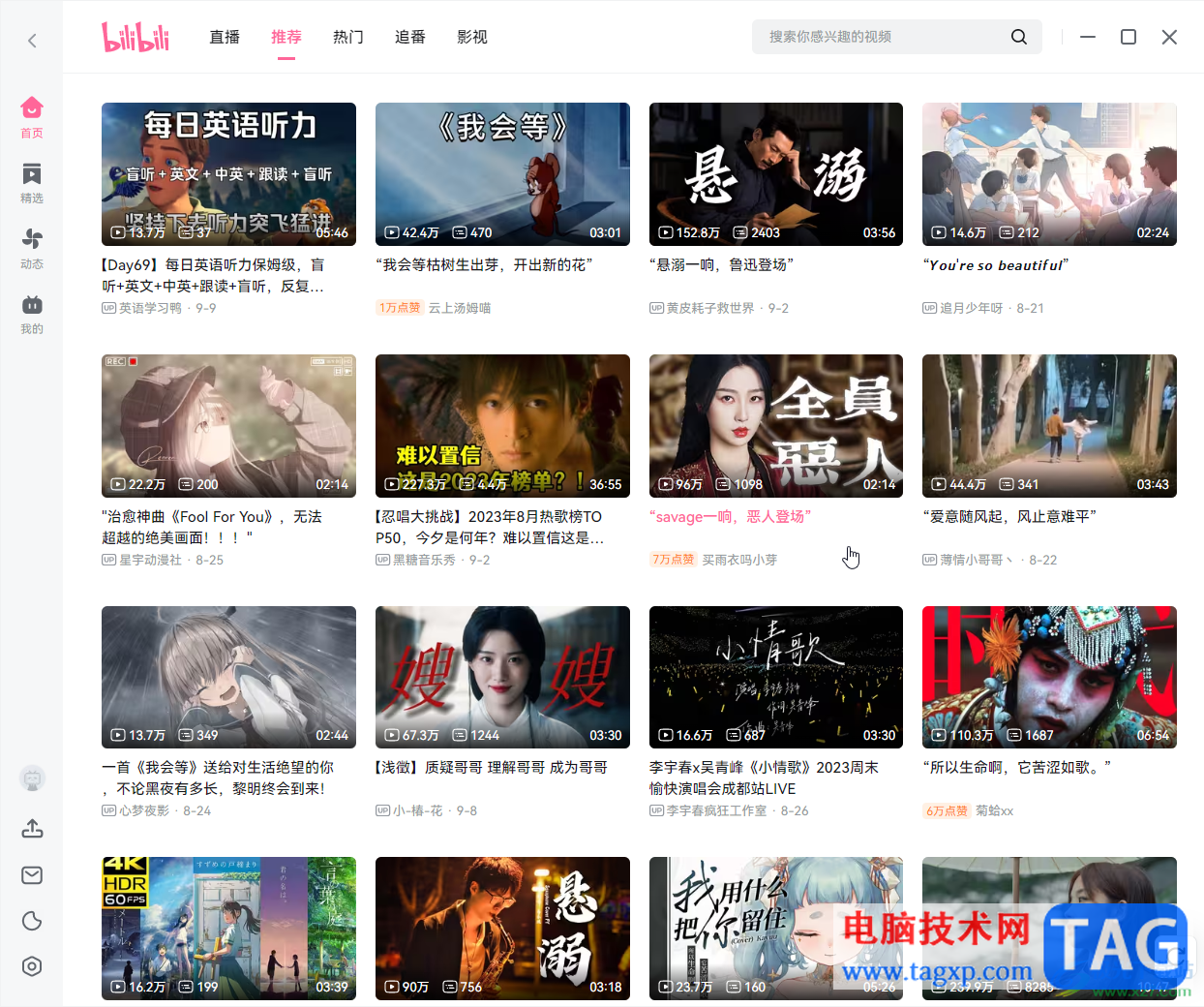This screenshot has width=1204, height=1007.
Task: Open 4K HDR 60FPS anime thumbnail
Action: [x=228, y=929]
